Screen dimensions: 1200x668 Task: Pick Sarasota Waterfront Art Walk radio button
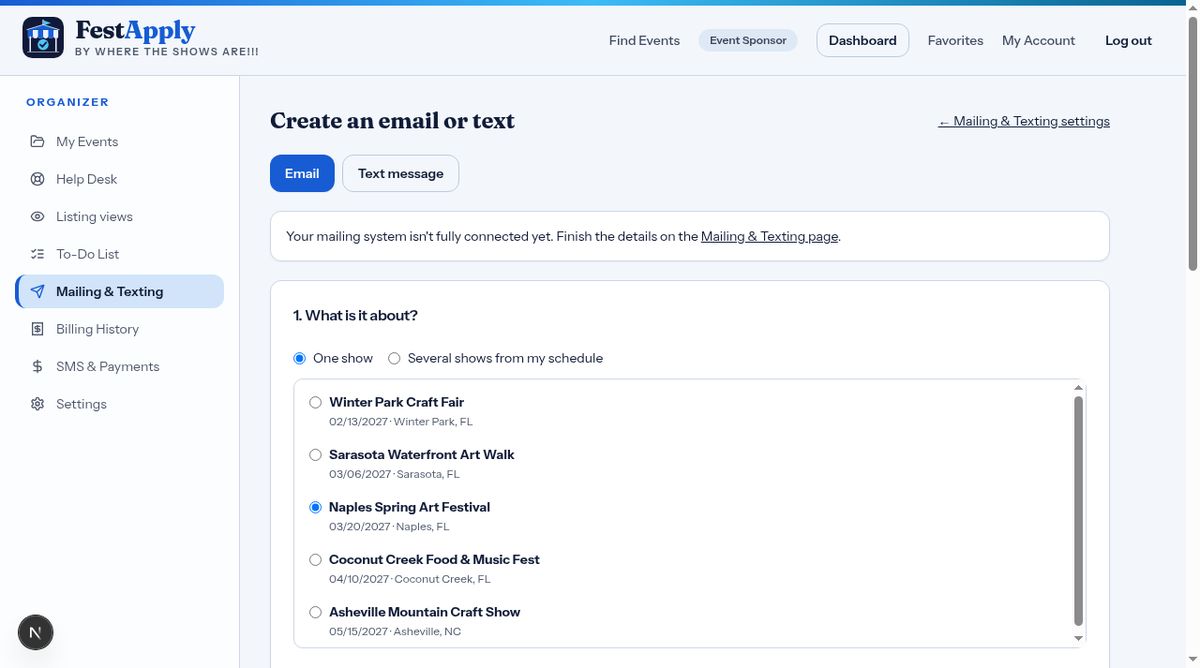click(316, 455)
